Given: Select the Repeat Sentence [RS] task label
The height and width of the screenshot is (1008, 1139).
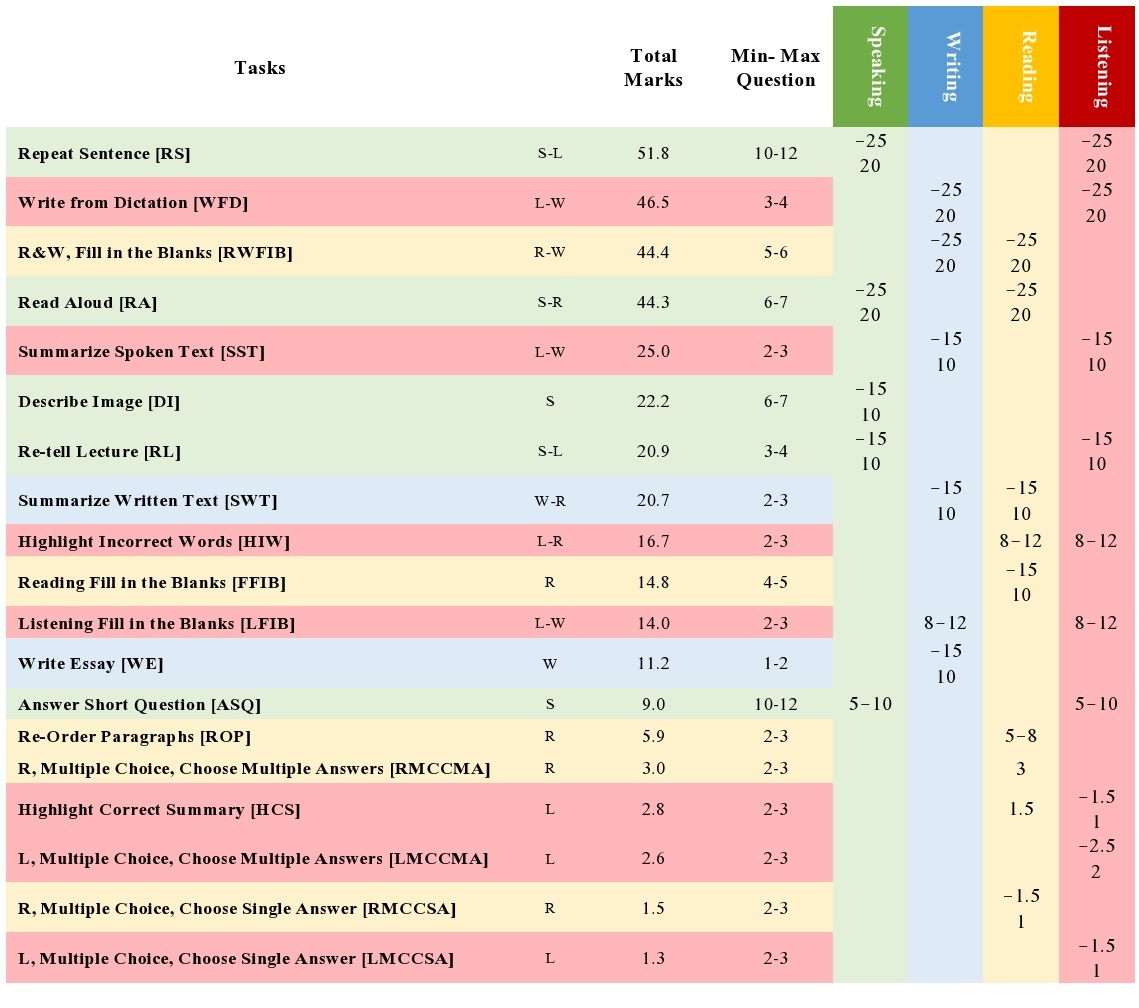Looking at the screenshot, I should (104, 154).
